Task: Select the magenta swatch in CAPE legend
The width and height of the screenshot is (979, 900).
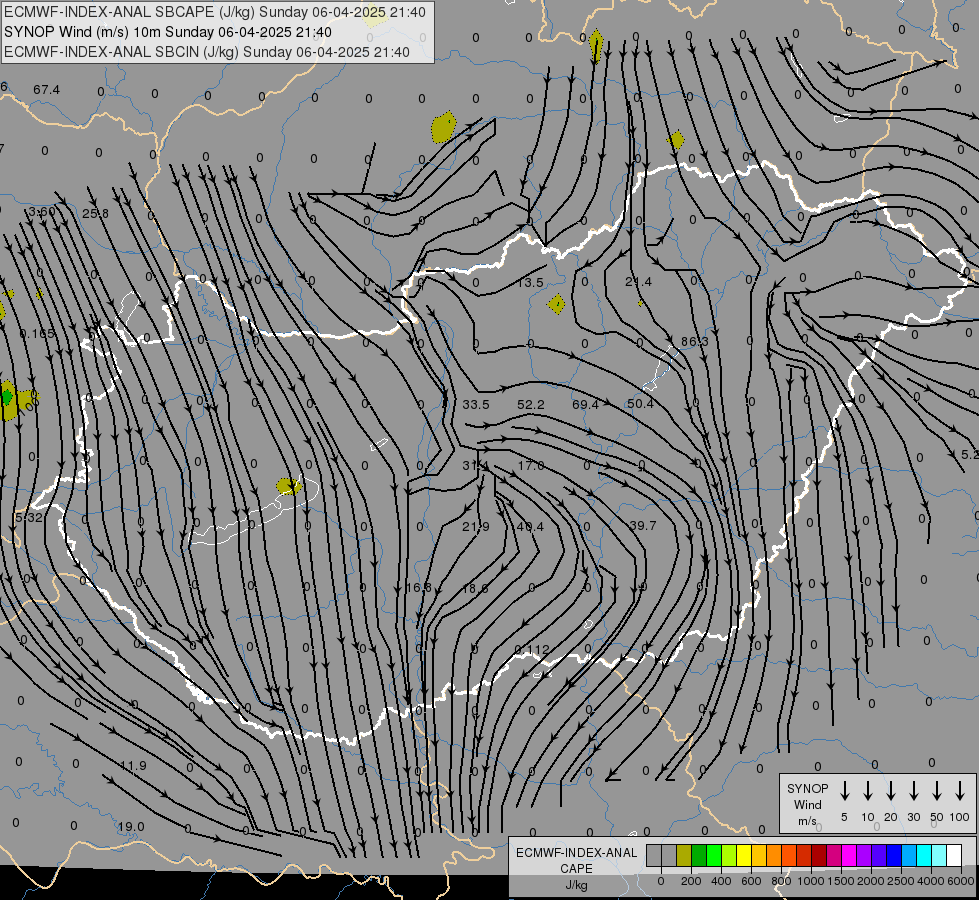Action: click(x=849, y=856)
